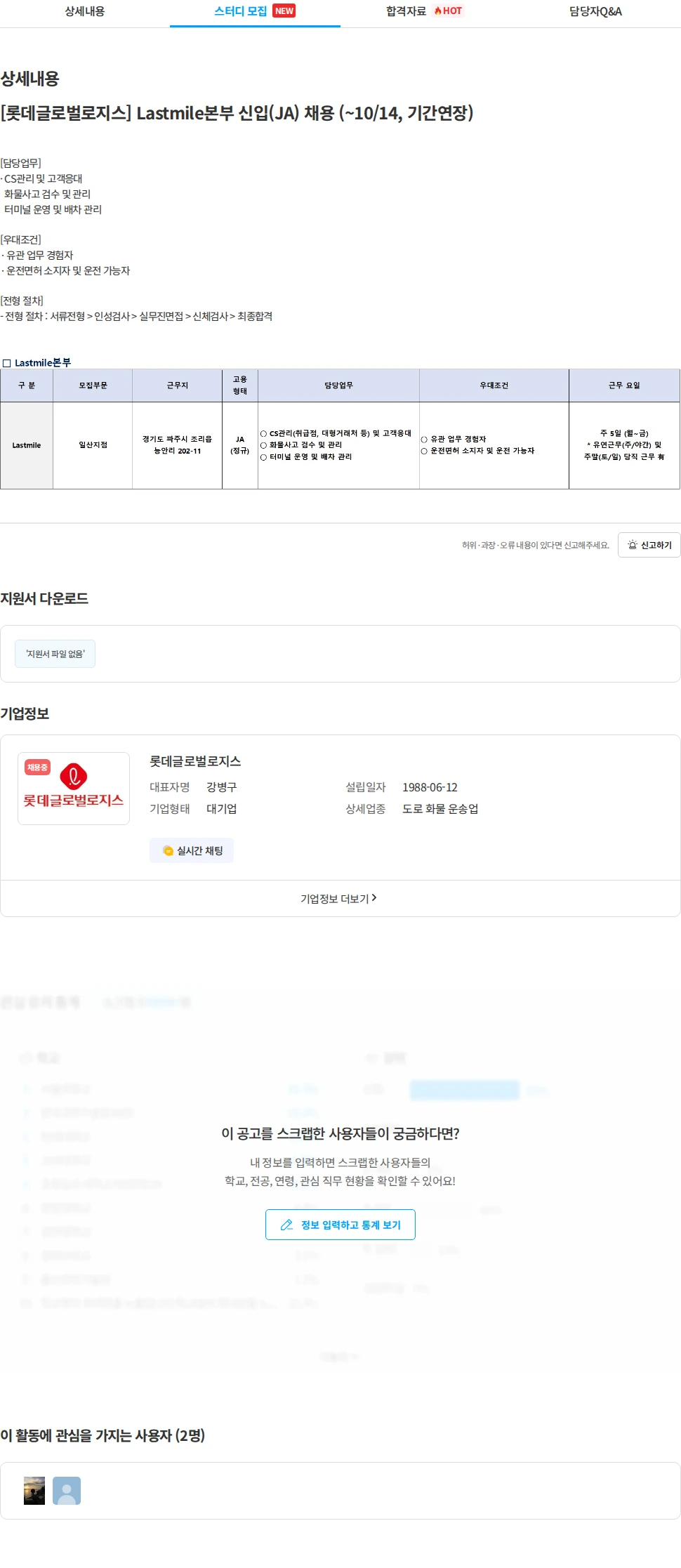This screenshot has width=681, height=1568.
Task: Click the square bullet beside Lastmile본부
Action: (x=7, y=363)
